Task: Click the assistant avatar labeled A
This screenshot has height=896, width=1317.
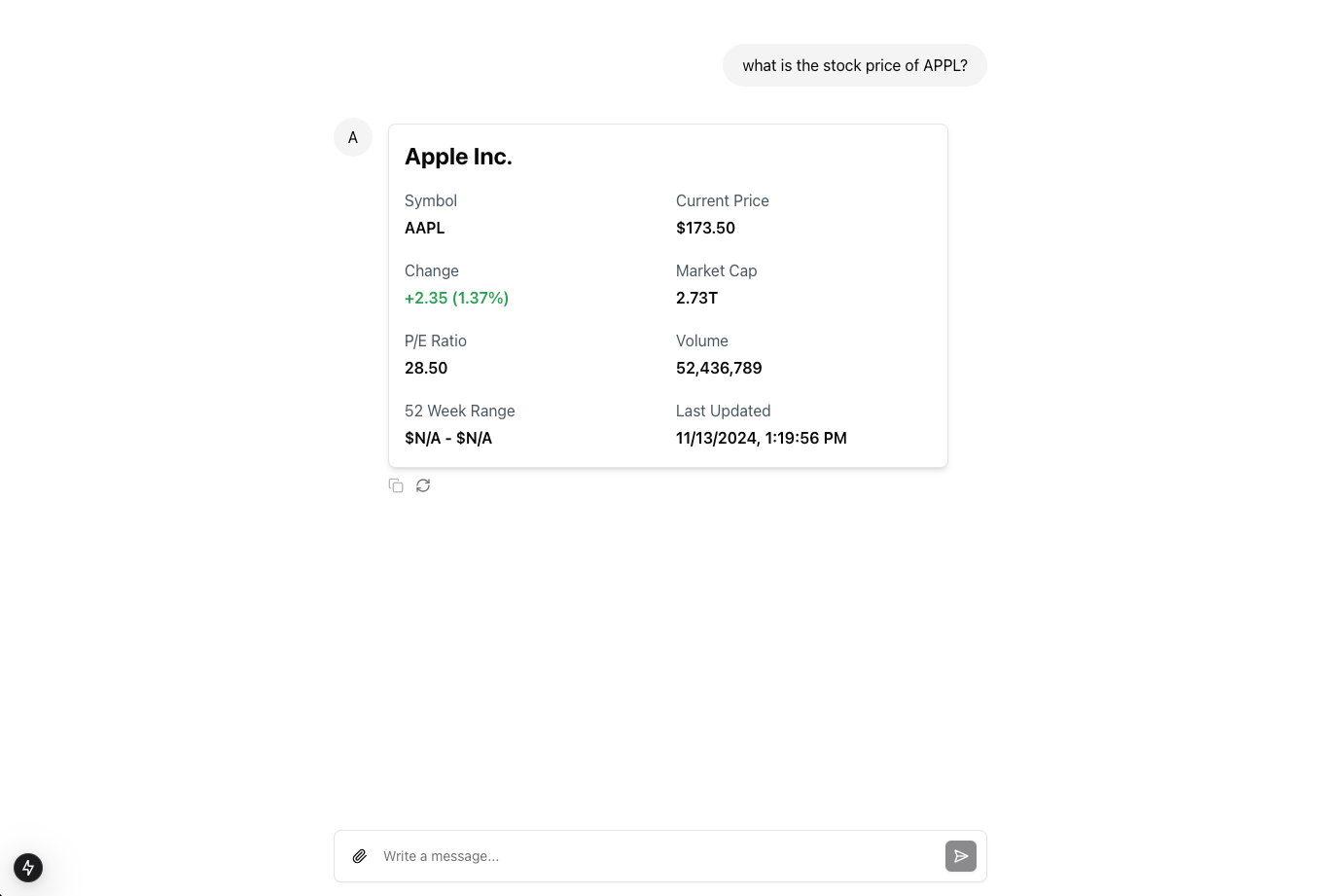Action: (352, 137)
